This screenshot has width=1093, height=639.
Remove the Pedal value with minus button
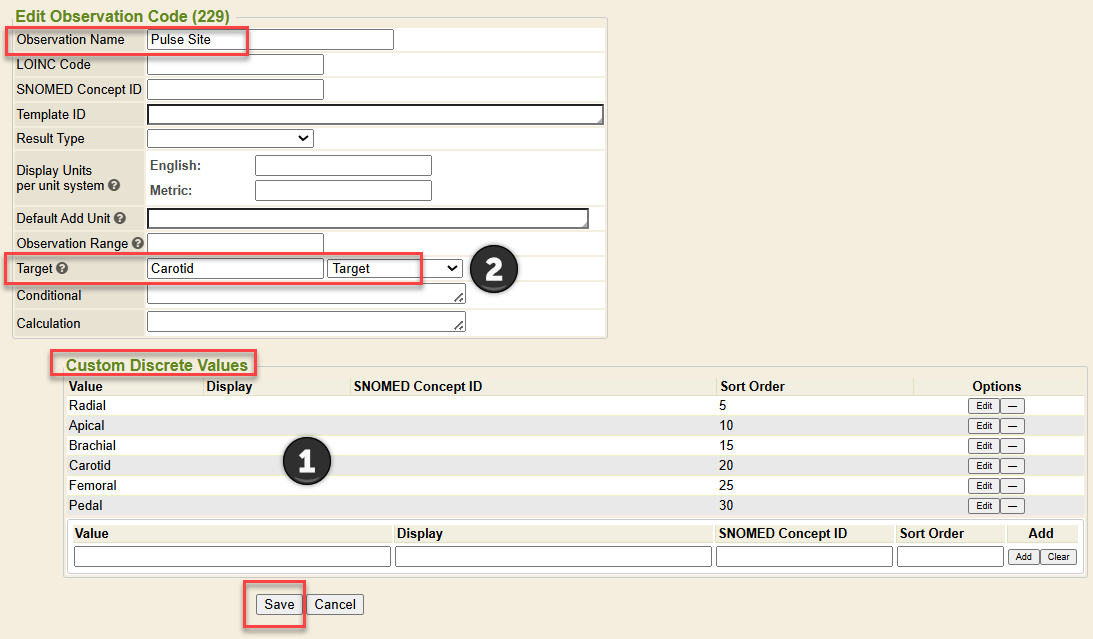pyautogui.click(x=1013, y=506)
